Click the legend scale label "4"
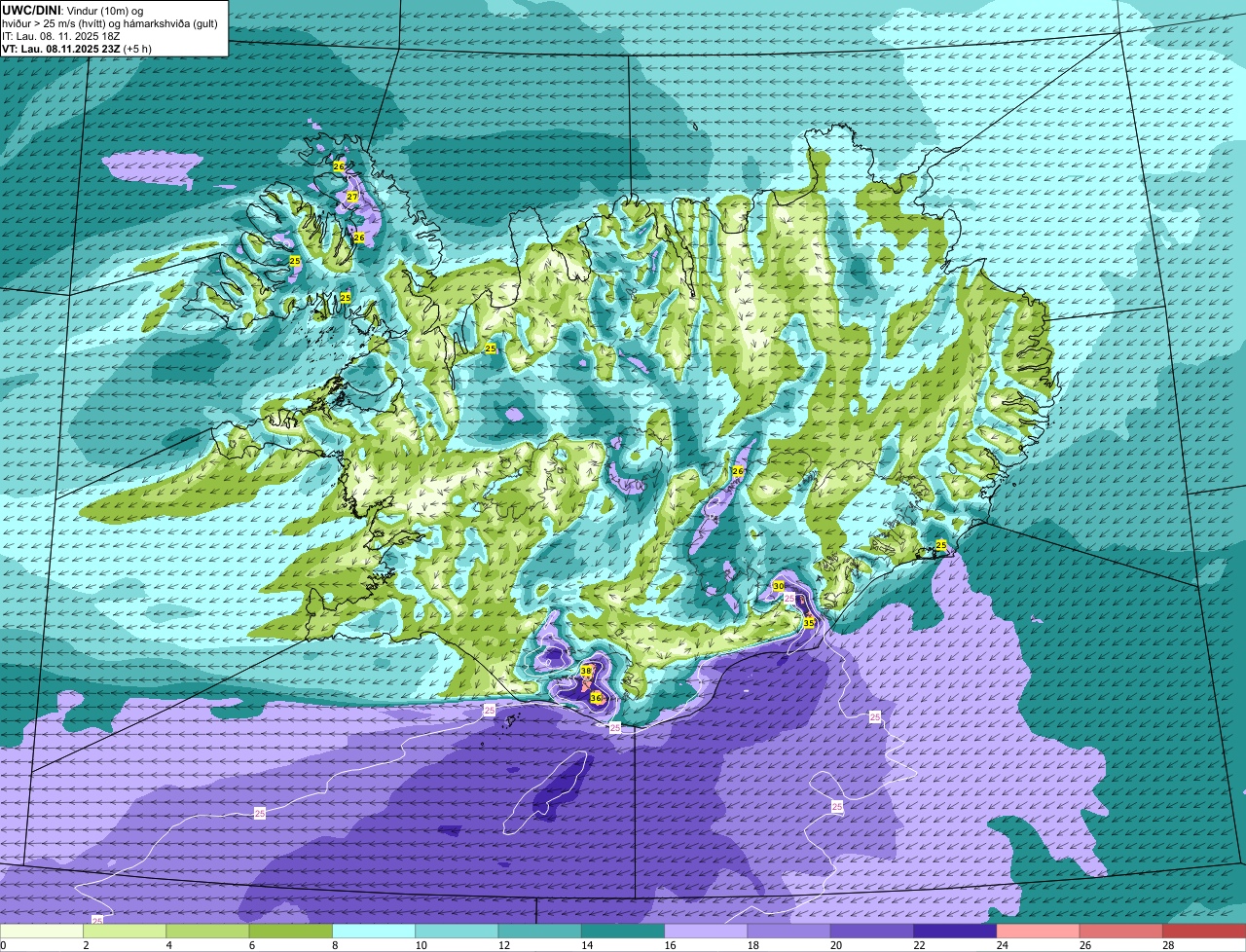Viewport: 1246px width, 952px height. [168, 945]
